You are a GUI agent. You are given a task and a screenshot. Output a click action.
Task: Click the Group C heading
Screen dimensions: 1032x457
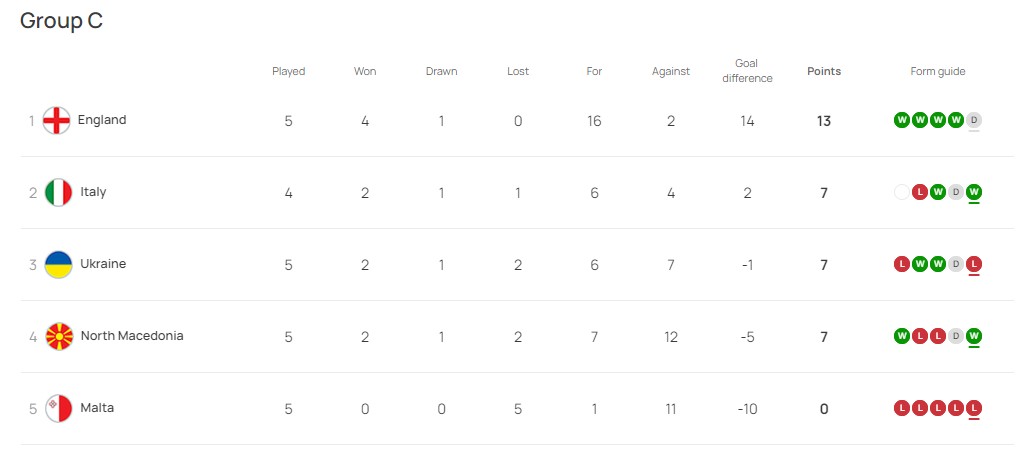pyautogui.click(x=61, y=21)
